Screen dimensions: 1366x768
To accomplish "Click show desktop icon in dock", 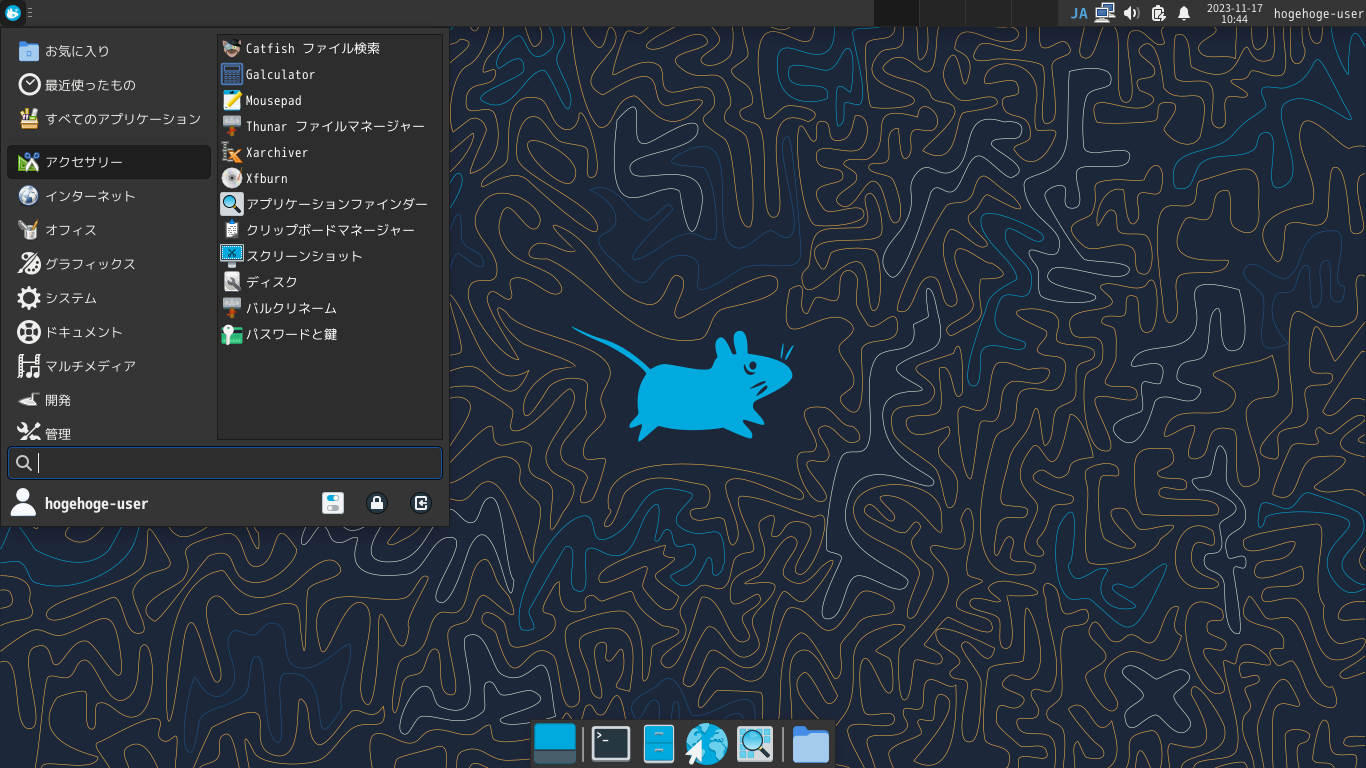I will tap(555, 744).
